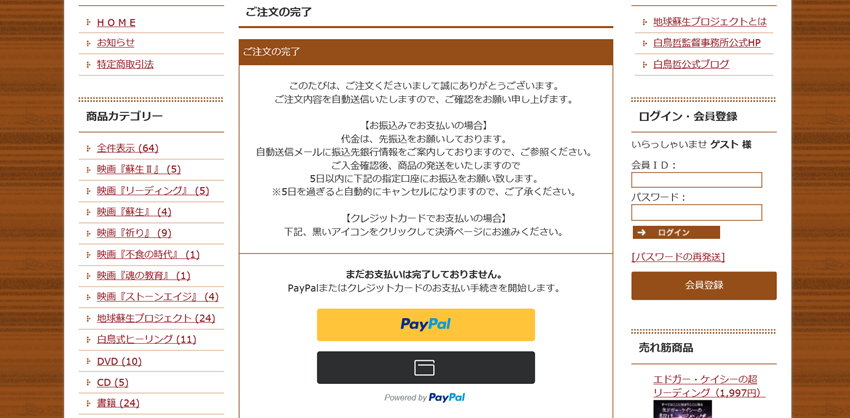Click the ログイン arrow button
The height and width of the screenshot is (418, 850).
tap(676, 233)
